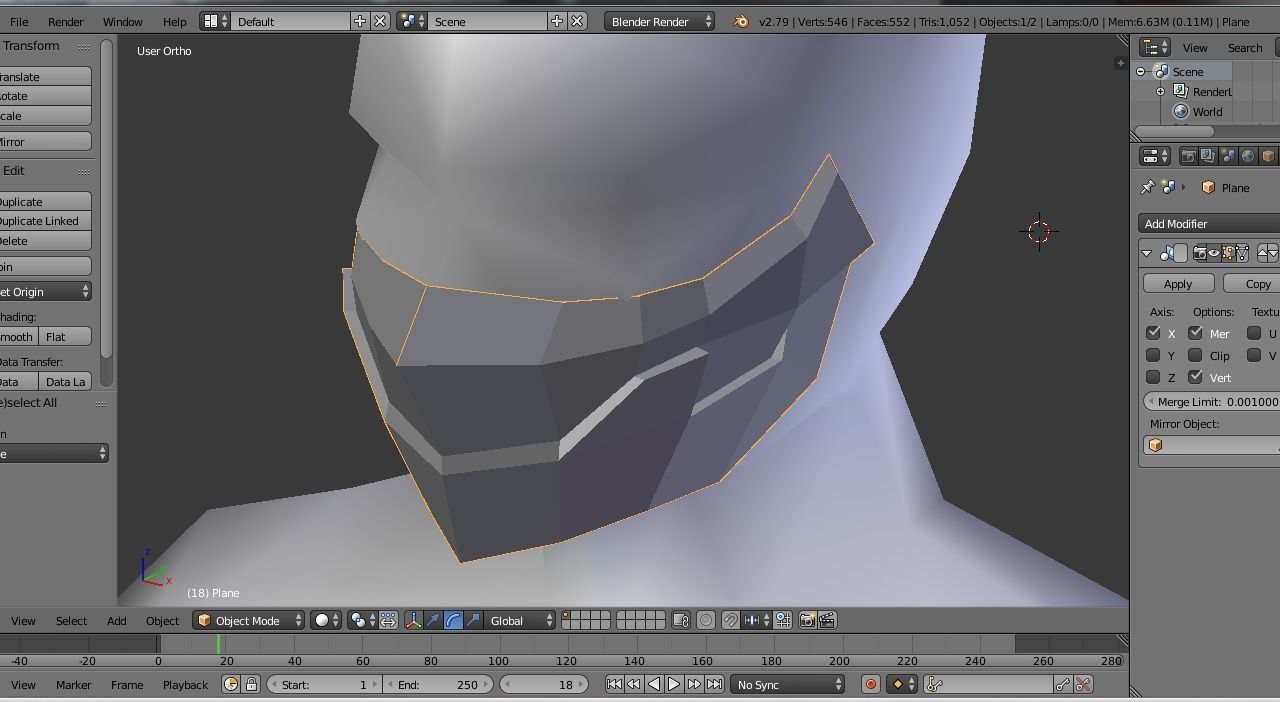Toggle the Vertex Groups option checkbox
The width and height of the screenshot is (1280, 702).
1195,377
